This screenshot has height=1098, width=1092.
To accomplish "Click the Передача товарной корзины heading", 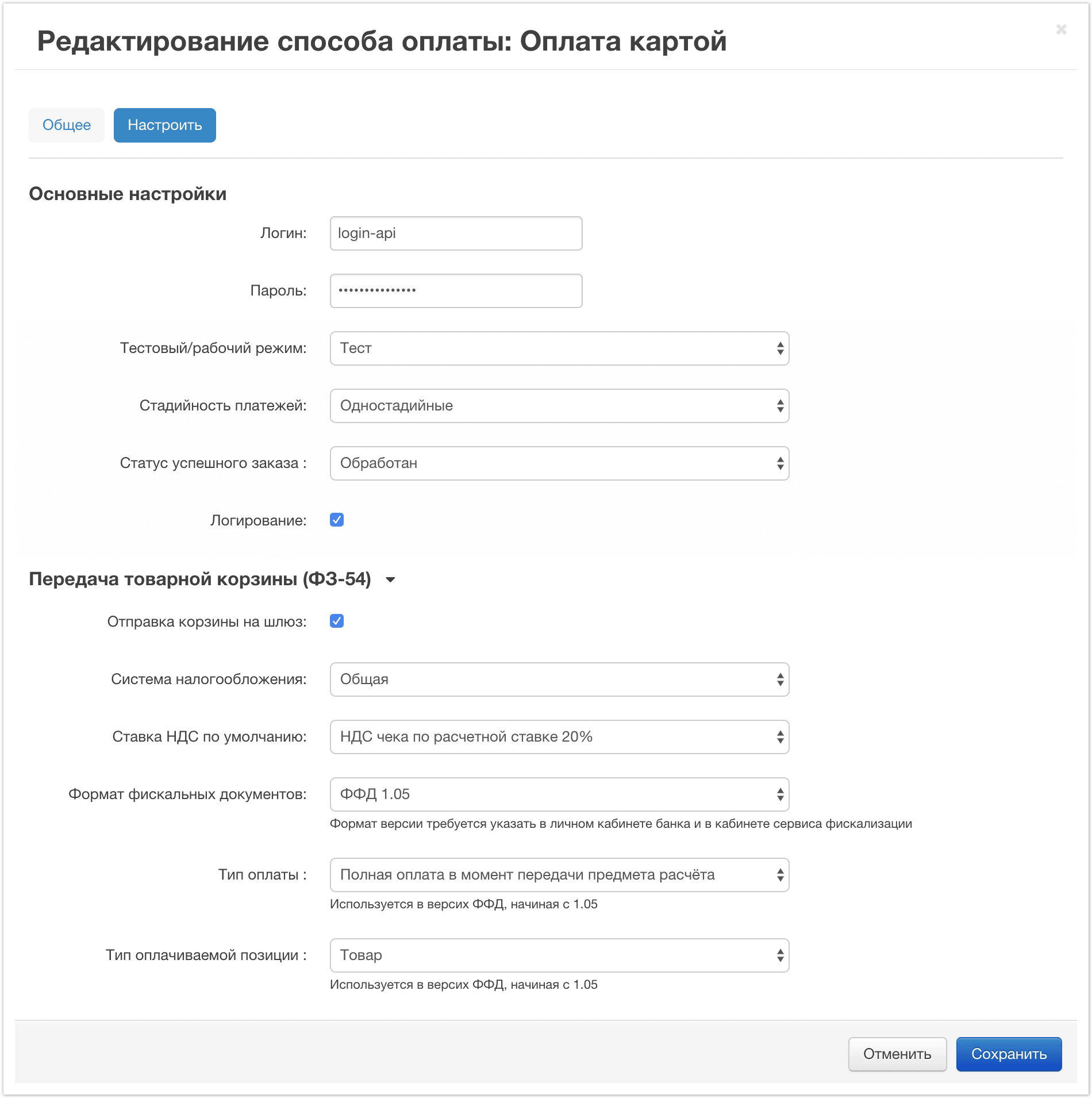I will [200, 579].
